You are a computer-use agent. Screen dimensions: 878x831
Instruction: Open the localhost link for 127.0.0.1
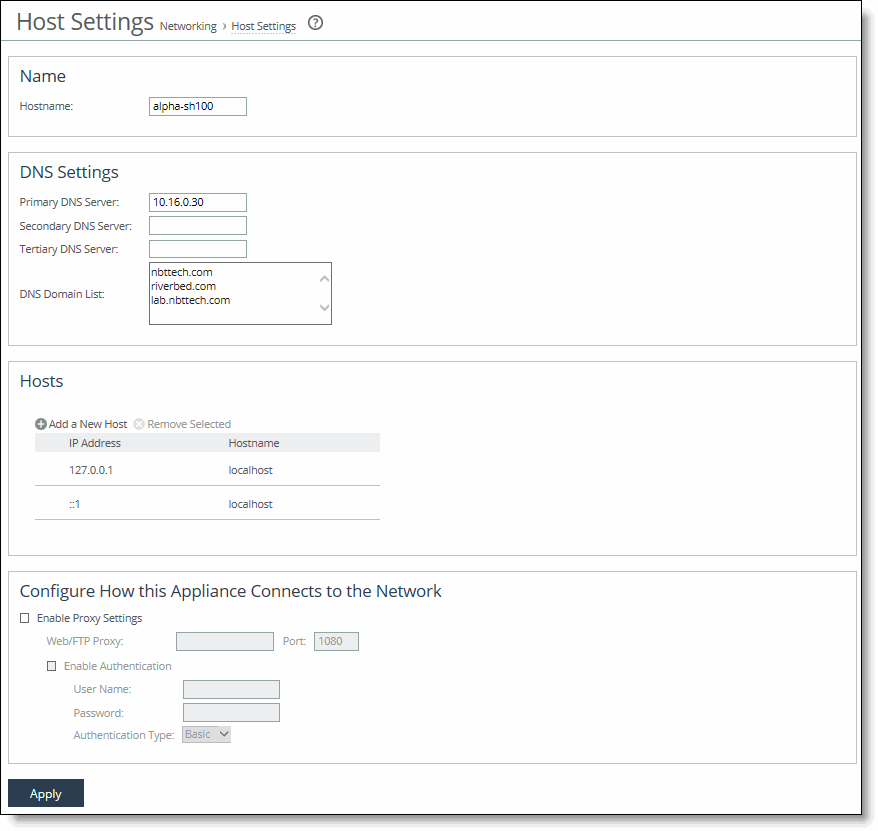[x=250, y=470]
